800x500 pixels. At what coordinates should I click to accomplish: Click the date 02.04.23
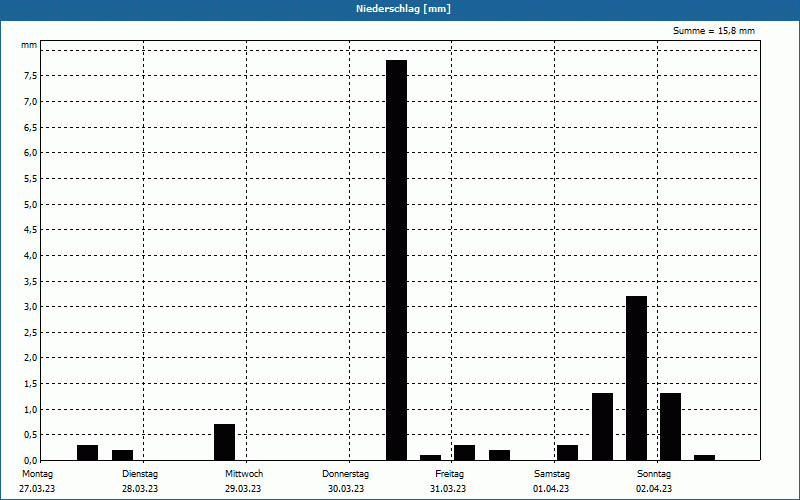pos(654,489)
